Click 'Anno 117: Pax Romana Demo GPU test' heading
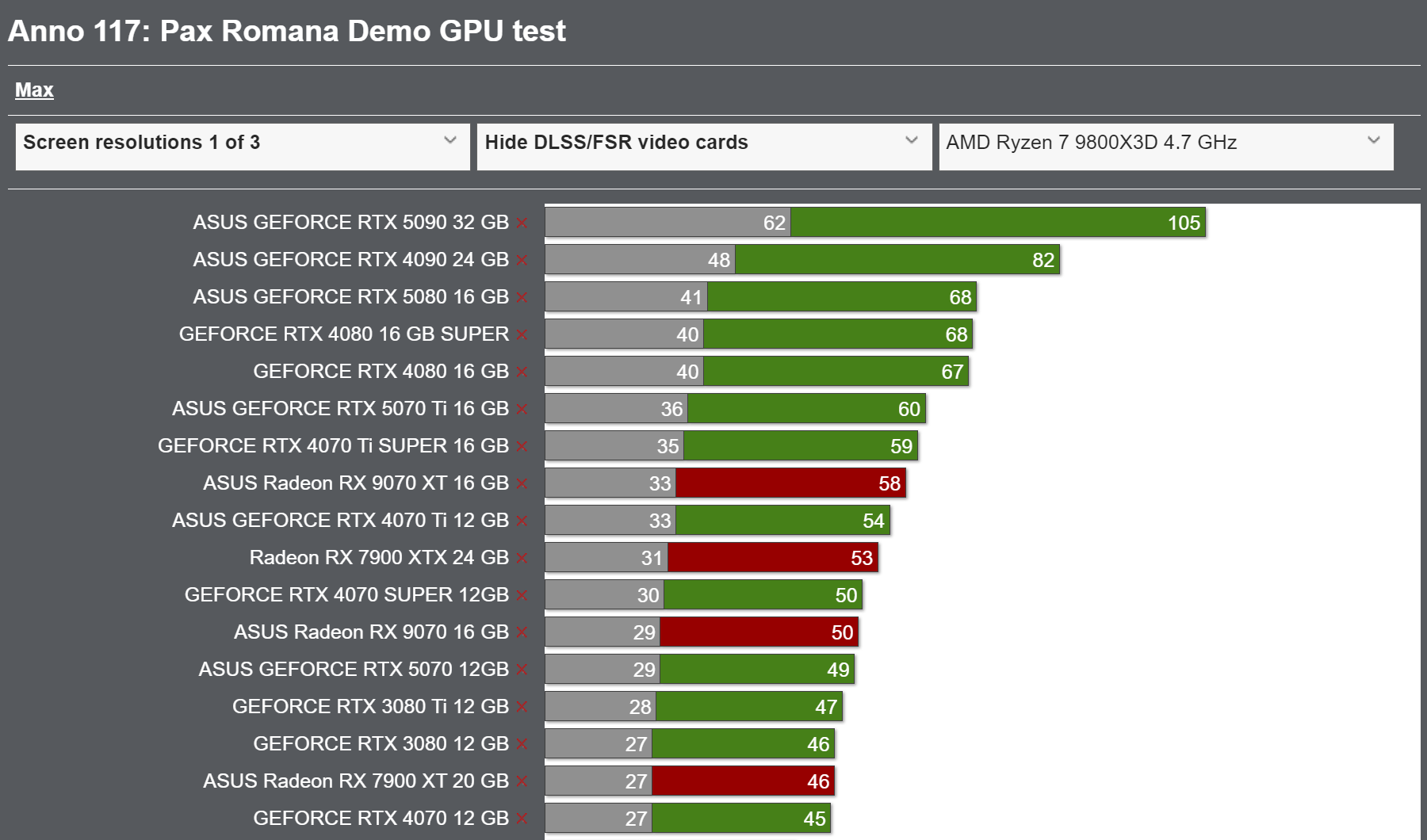Viewport: 1427px width, 840px height. click(x=287, y=31)
